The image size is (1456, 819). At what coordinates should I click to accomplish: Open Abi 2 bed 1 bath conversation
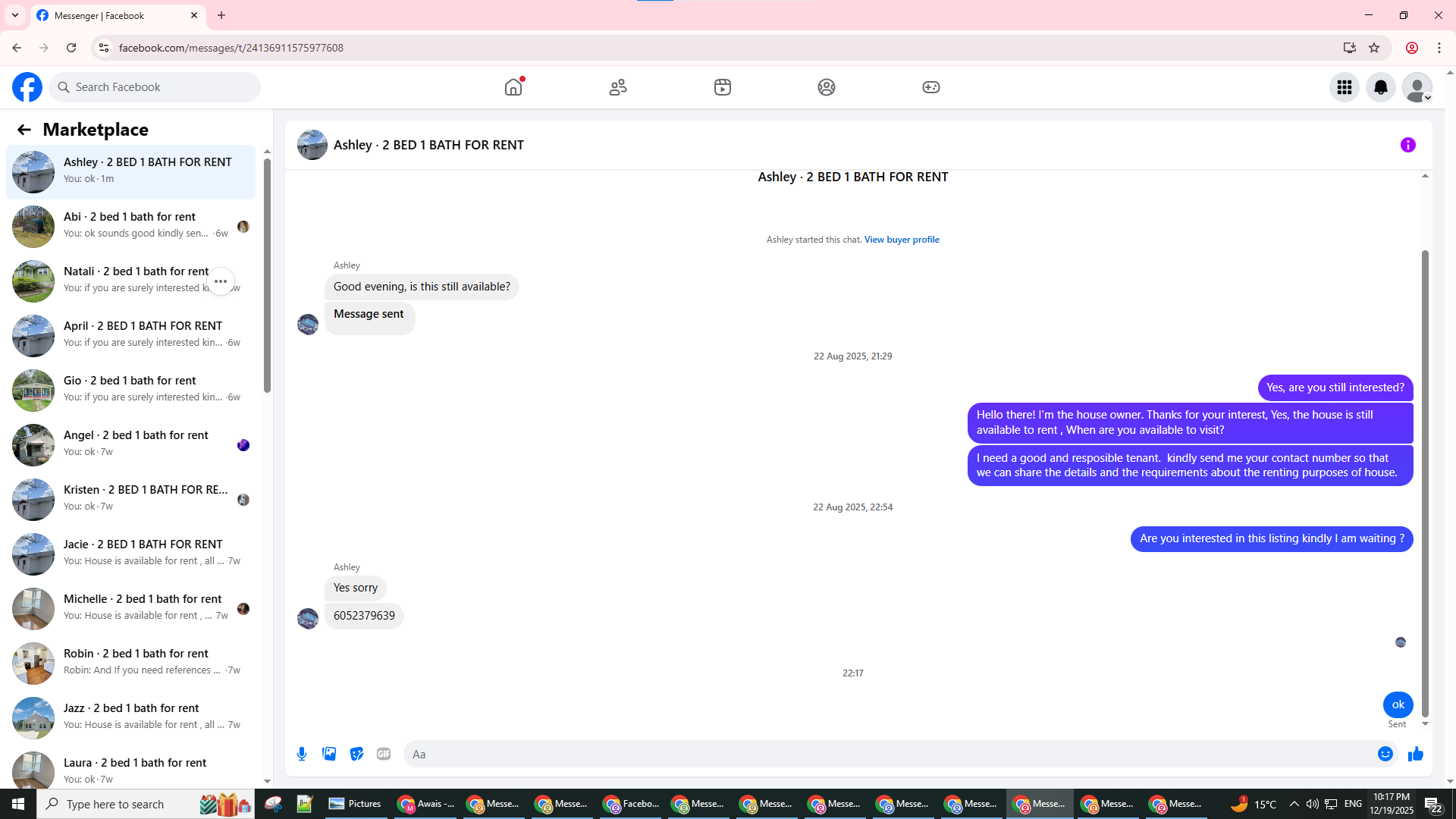(x=130, y=226)
